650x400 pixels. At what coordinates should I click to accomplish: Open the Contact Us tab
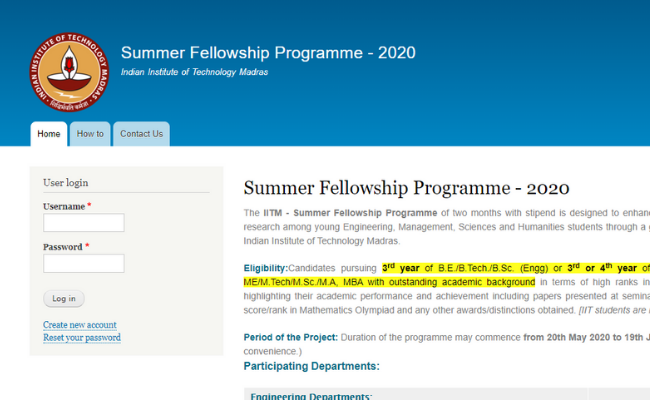(141, 134)
